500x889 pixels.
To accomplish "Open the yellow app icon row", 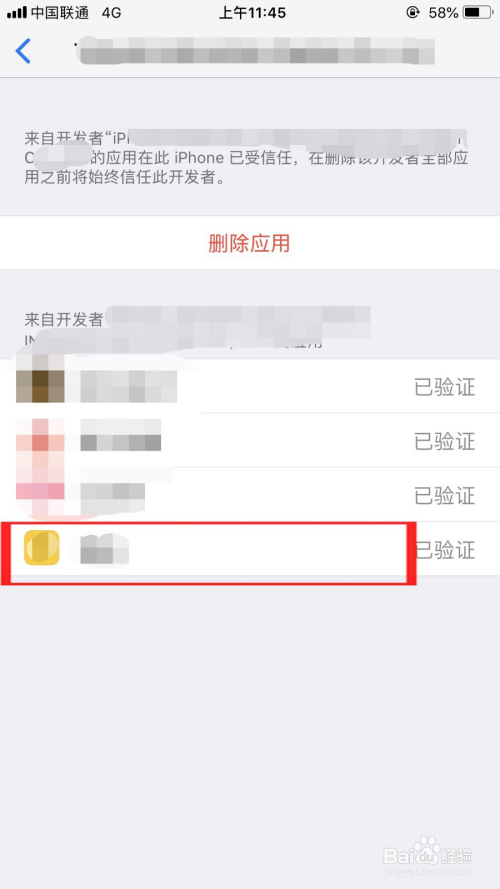I will pyautogui.click(x=250, y=549).
